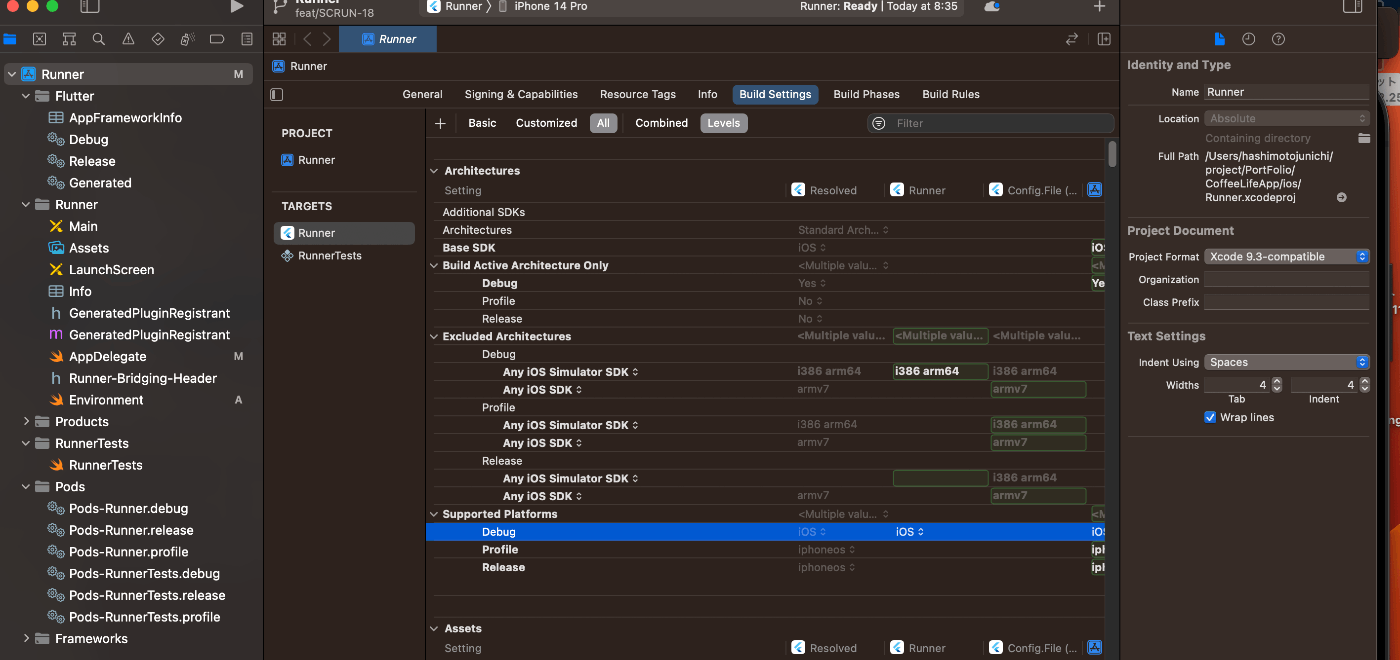Toggle the Wrap lines checkbox
This screenshot has width=1400, height=660.
pyautogui.click(x=1210, y=417)
